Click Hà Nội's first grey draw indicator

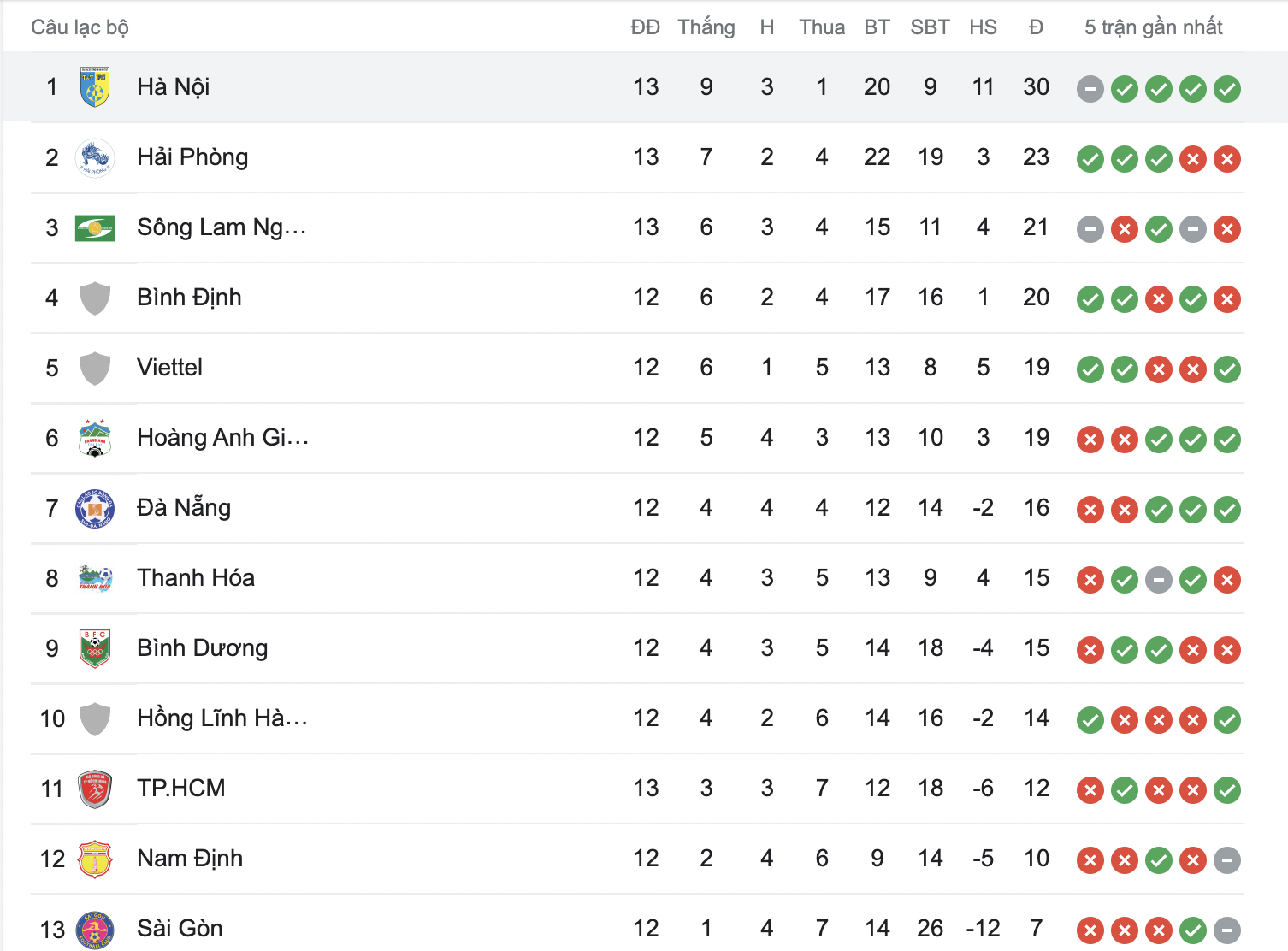tap(1090, 88)
